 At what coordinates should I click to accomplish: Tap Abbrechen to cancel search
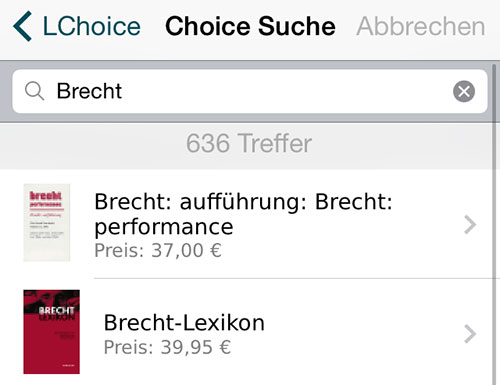pyautogui.click(x=421, y=26)
